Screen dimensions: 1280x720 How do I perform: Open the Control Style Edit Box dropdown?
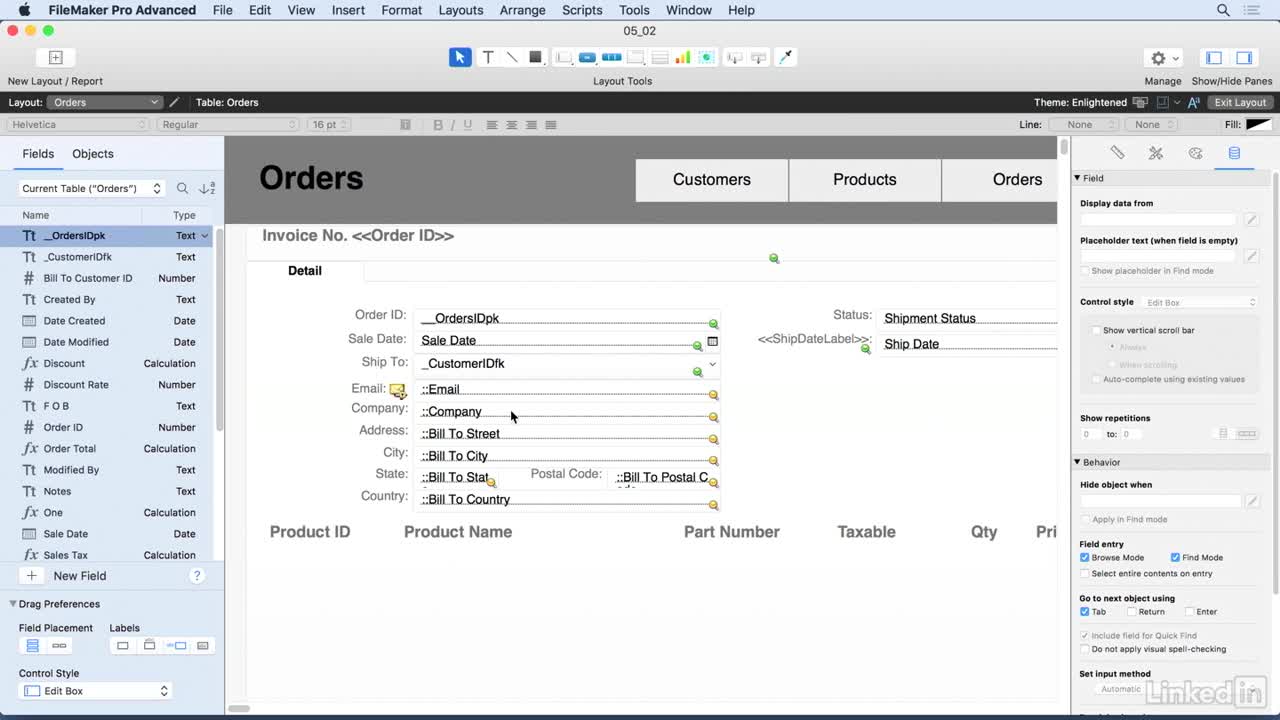[96, 691]
